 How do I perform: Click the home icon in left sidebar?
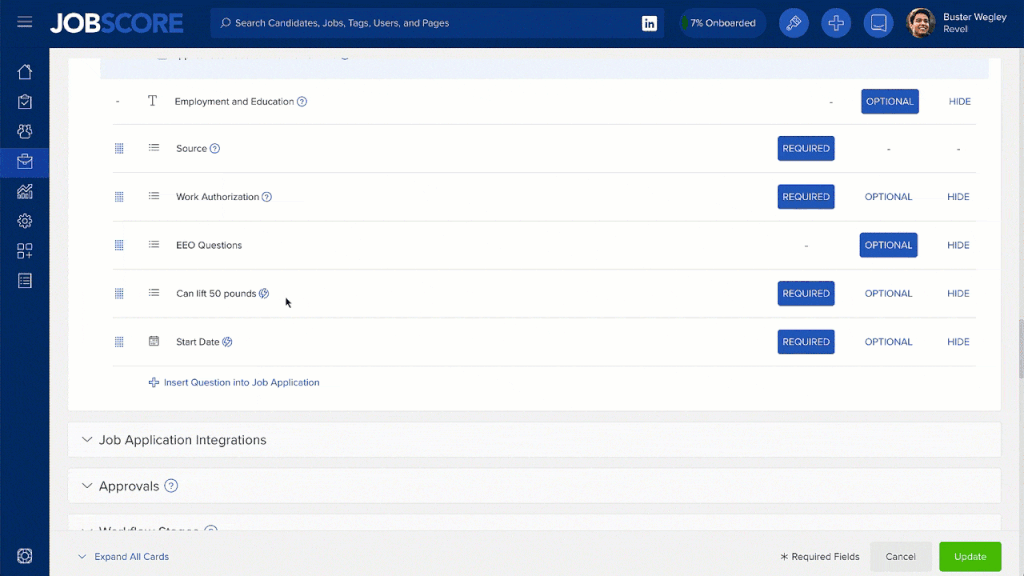(x=25, y=72)
